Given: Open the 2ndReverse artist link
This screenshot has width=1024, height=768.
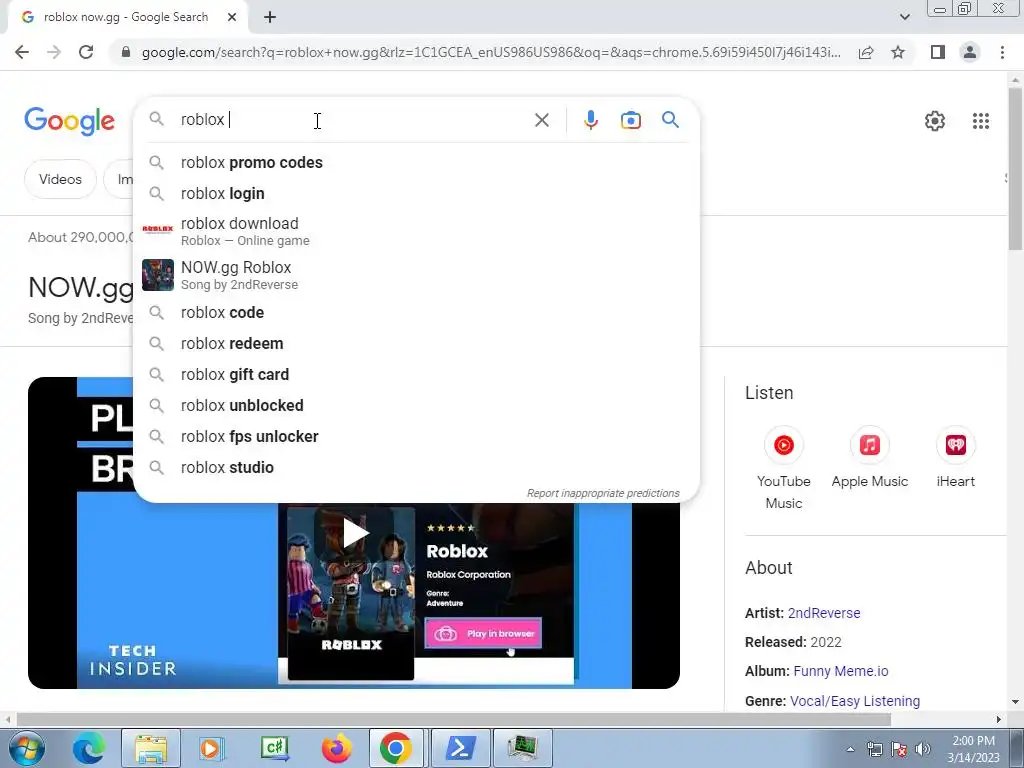Looking at the screenshot, I should click(824, 613).
